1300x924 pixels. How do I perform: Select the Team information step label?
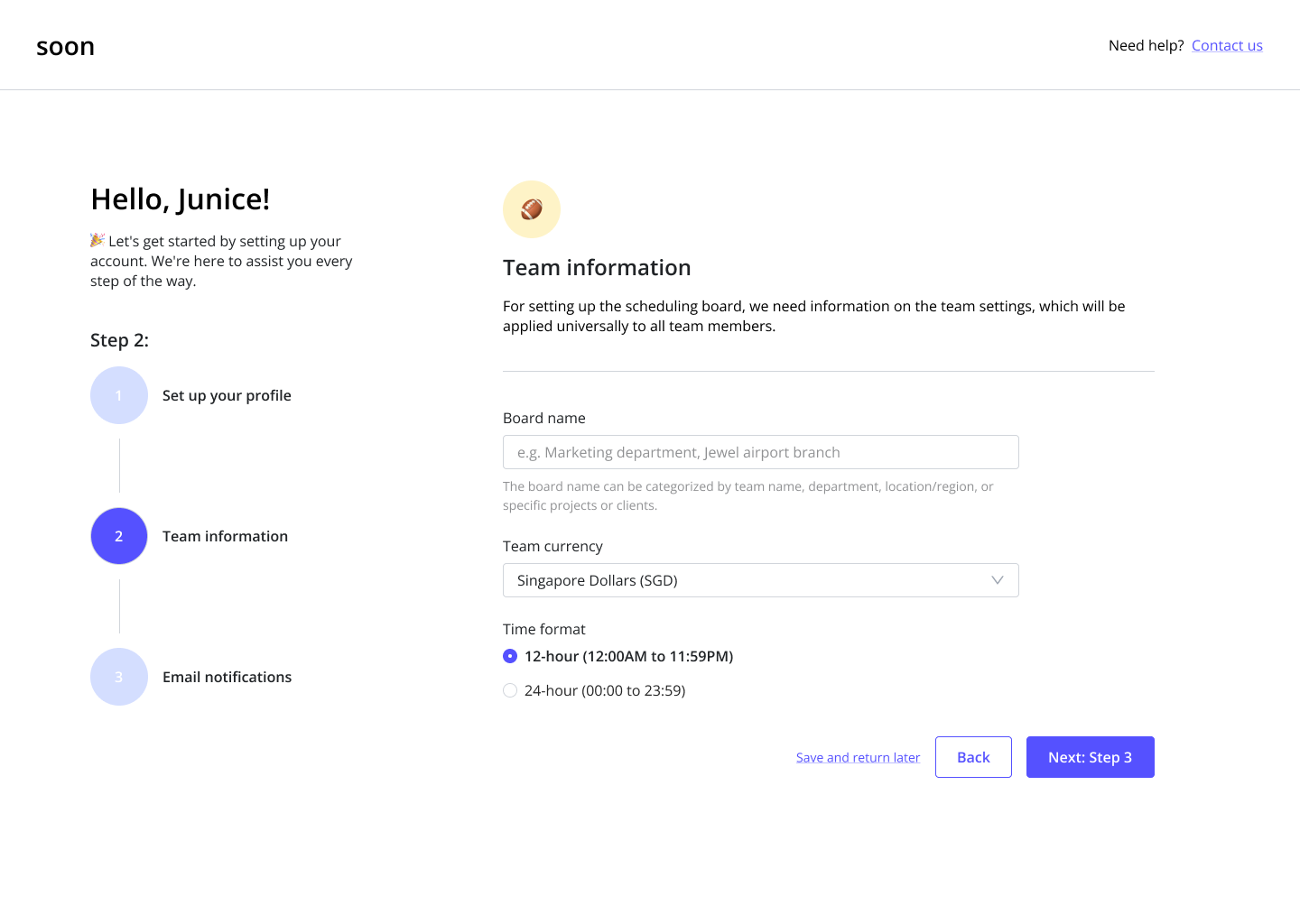(225, 536)
